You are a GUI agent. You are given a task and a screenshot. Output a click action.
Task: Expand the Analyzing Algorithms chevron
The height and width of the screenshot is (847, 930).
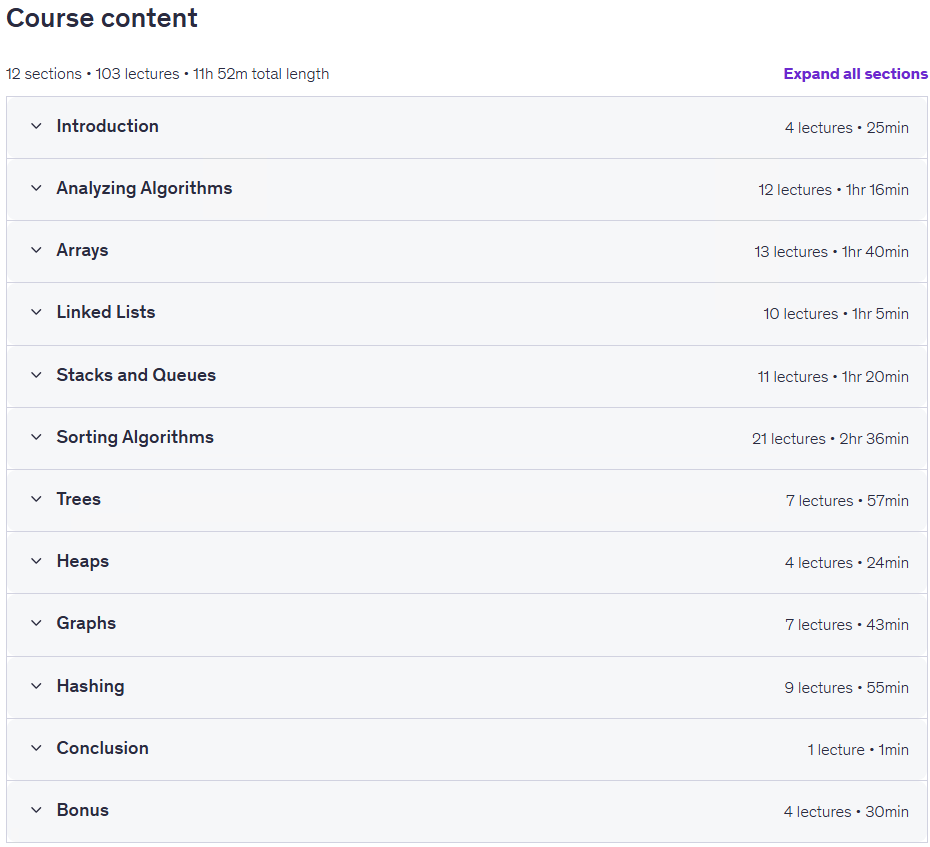36,189
